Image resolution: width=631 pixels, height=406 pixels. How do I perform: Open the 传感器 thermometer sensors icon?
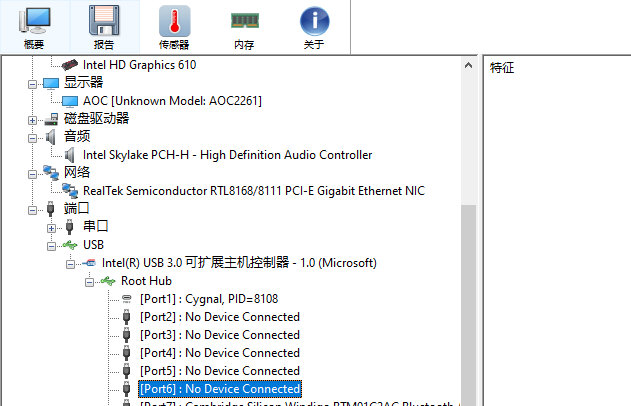tap(174, 27)
